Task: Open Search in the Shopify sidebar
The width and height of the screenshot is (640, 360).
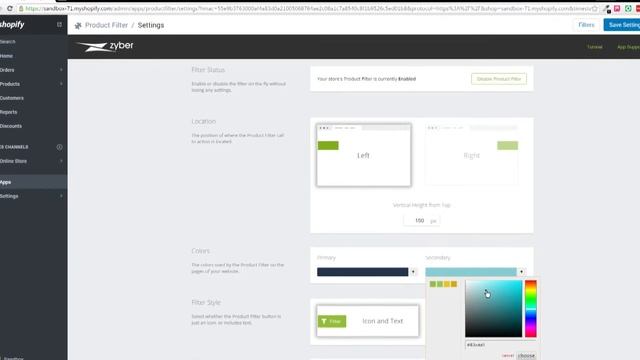Action: [x=7, y=42]
